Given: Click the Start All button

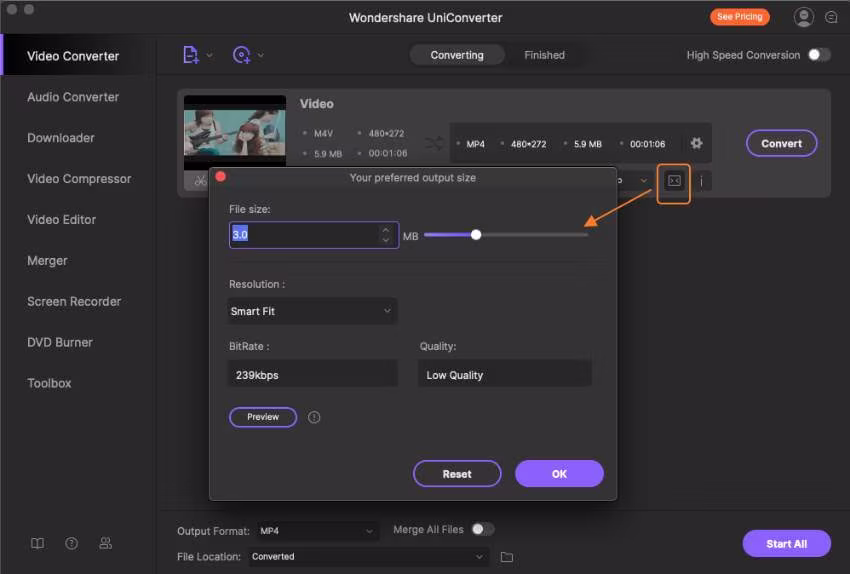Looking at the screenshot, I should (x=786, y=544).
